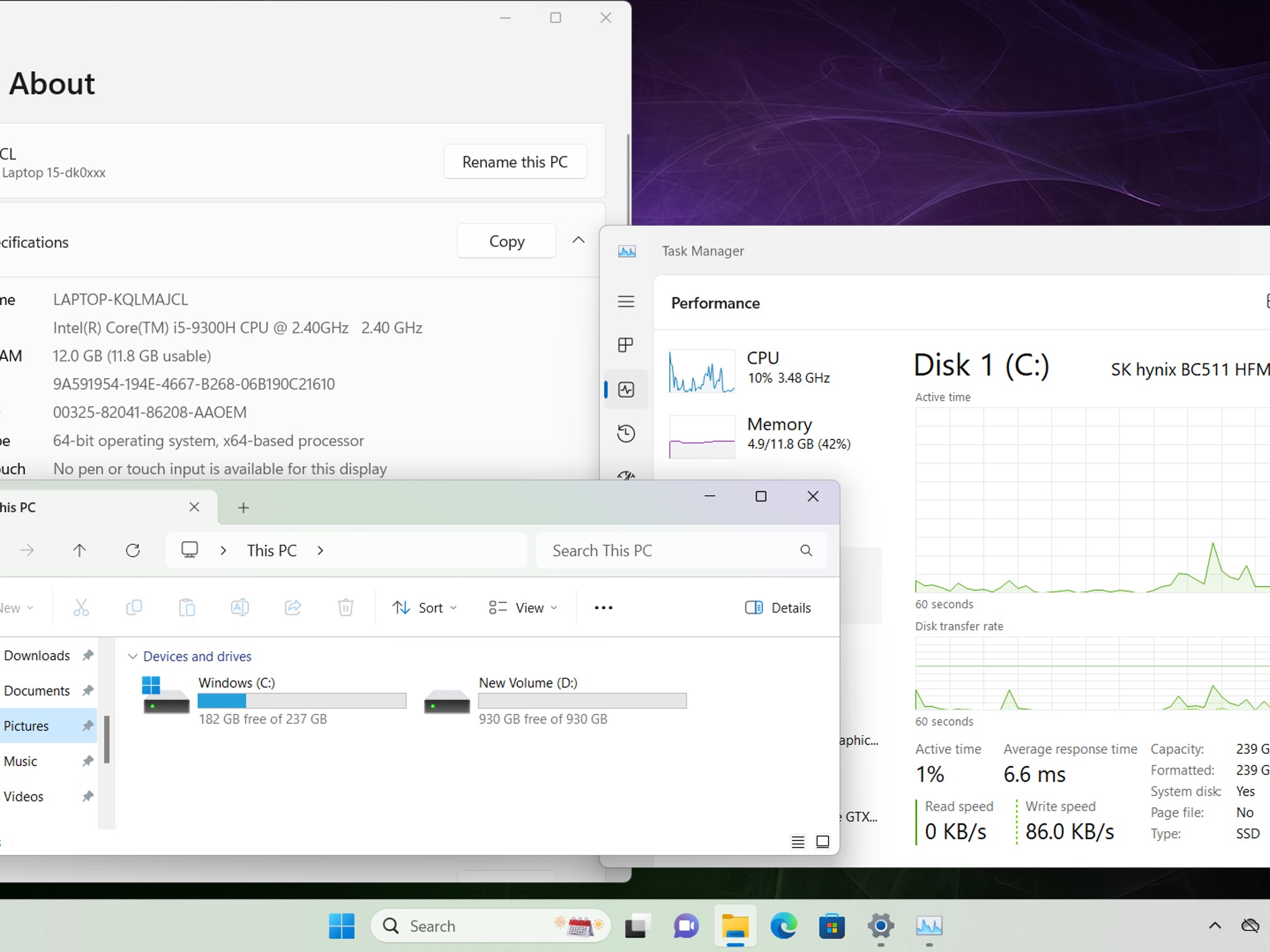1270x952 pixels.
Task: Expand chevron after This PC in address bar
Action: [321, 550]
